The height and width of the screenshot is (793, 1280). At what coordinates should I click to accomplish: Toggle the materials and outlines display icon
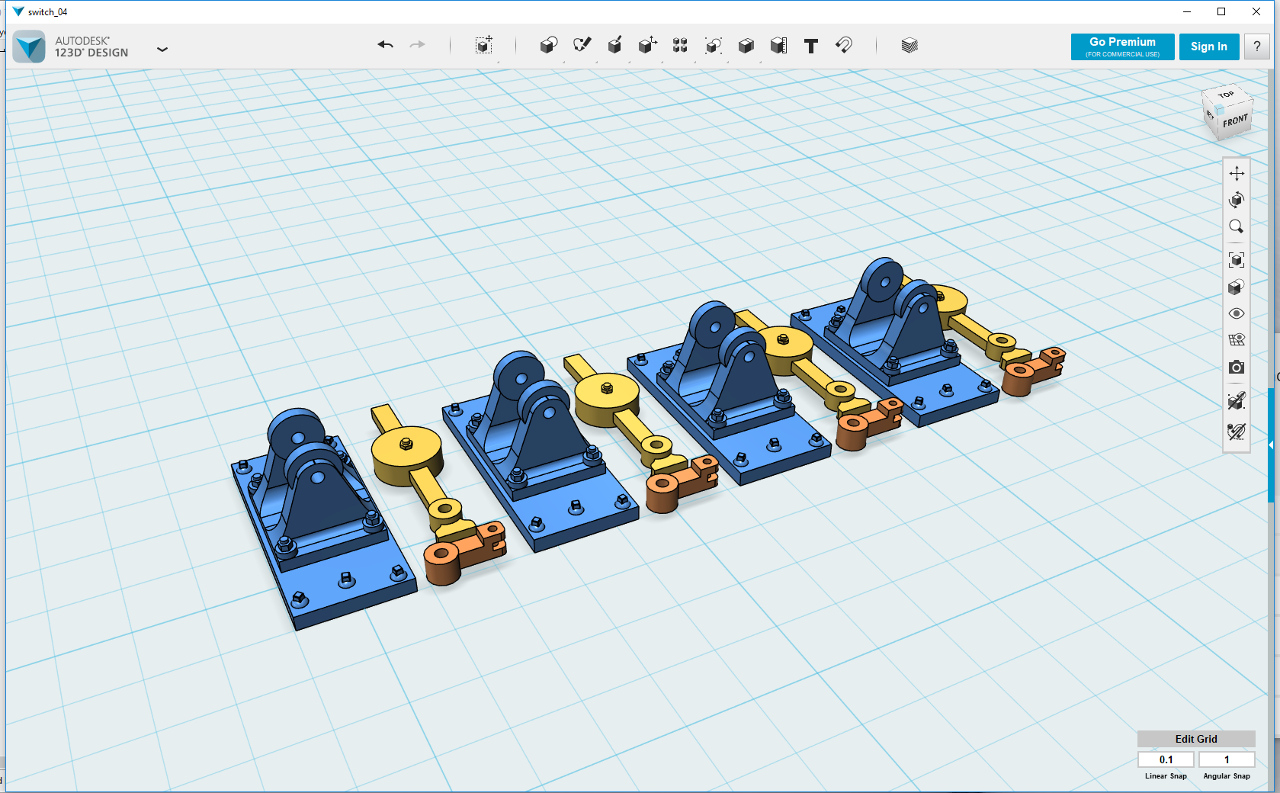point(1237,288)
